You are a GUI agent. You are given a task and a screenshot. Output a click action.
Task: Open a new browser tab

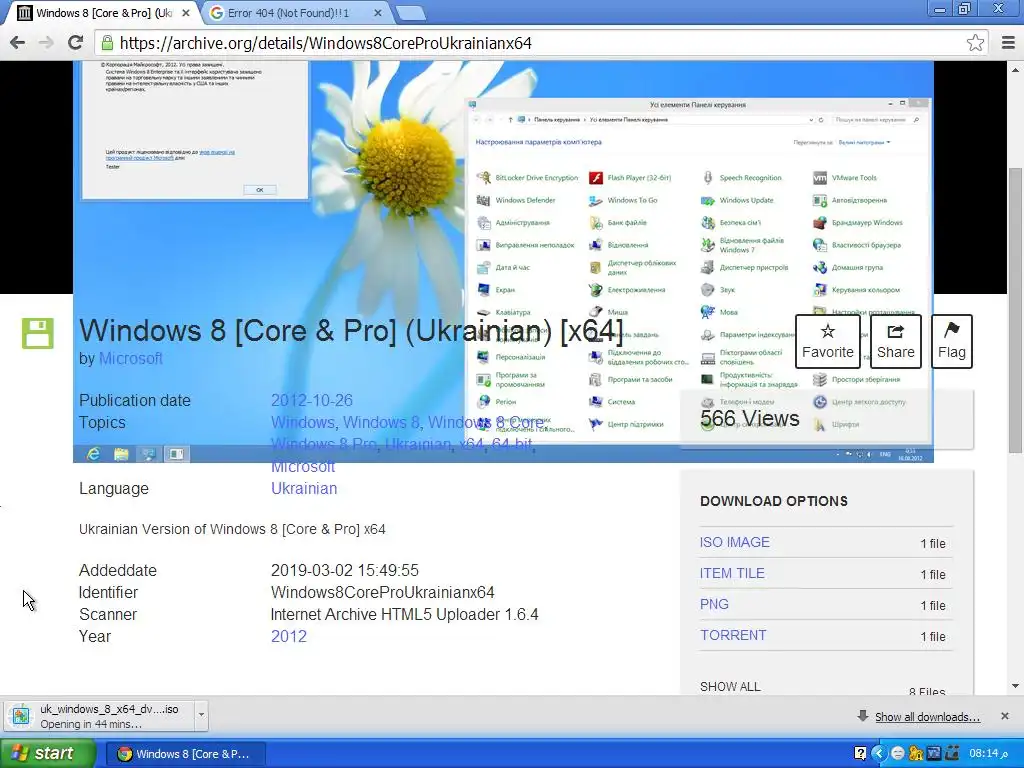coord(411,13)
